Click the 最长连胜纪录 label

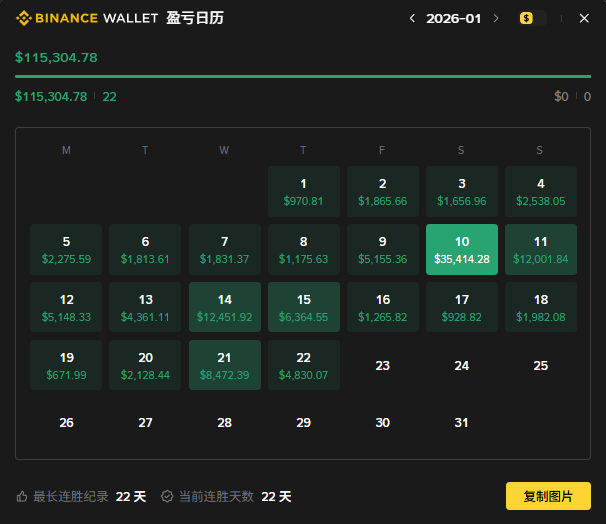point(71,496)
